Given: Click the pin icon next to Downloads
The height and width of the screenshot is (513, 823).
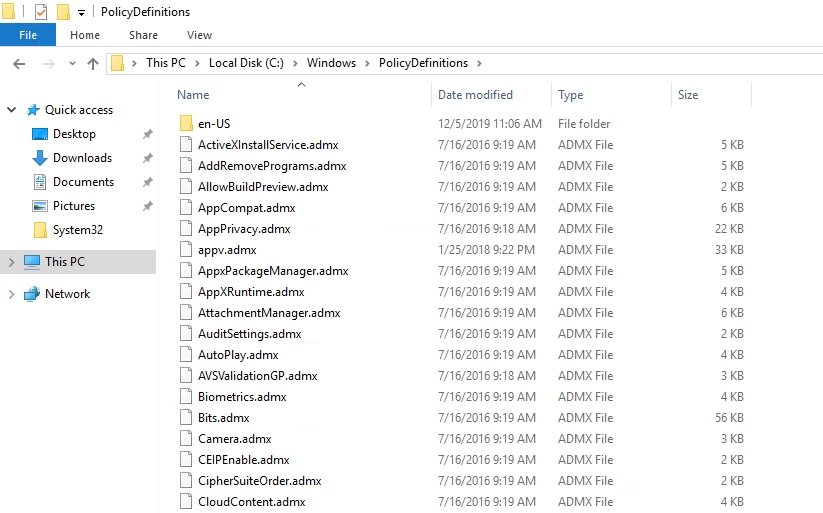Looking at the screenshot, I should click(147, 158).
